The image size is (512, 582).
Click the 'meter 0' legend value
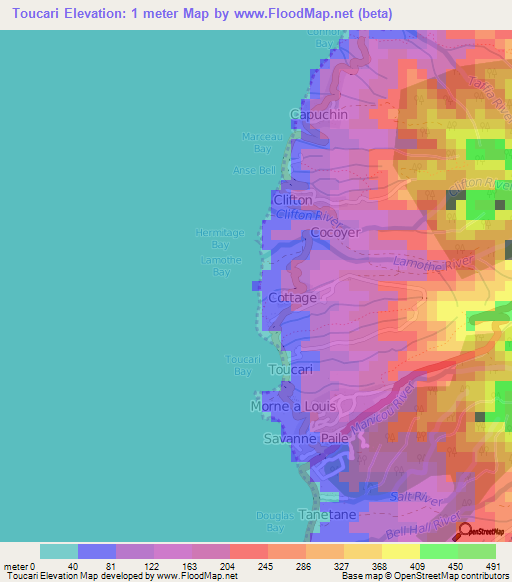point(19,567)
